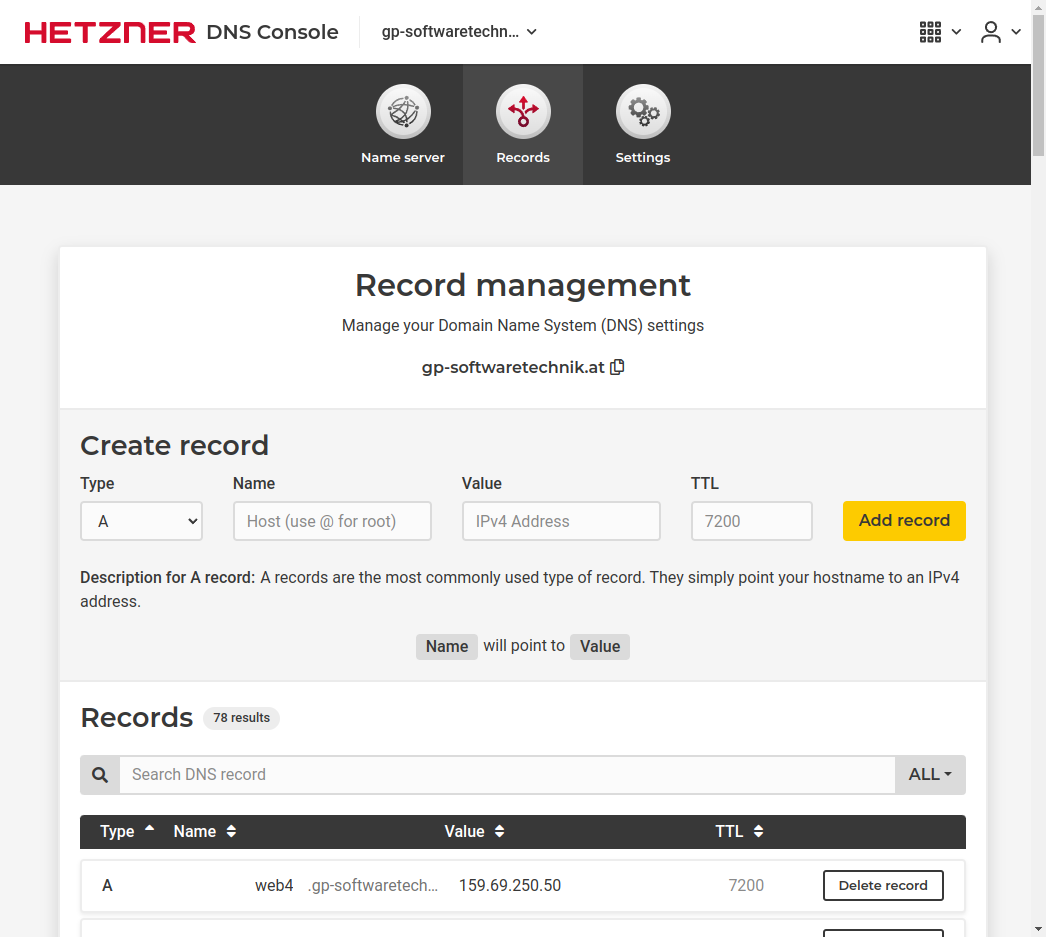The image size is (1046, 937).
Task: Sort records by Value column
Action: click(x=474, y=831)
